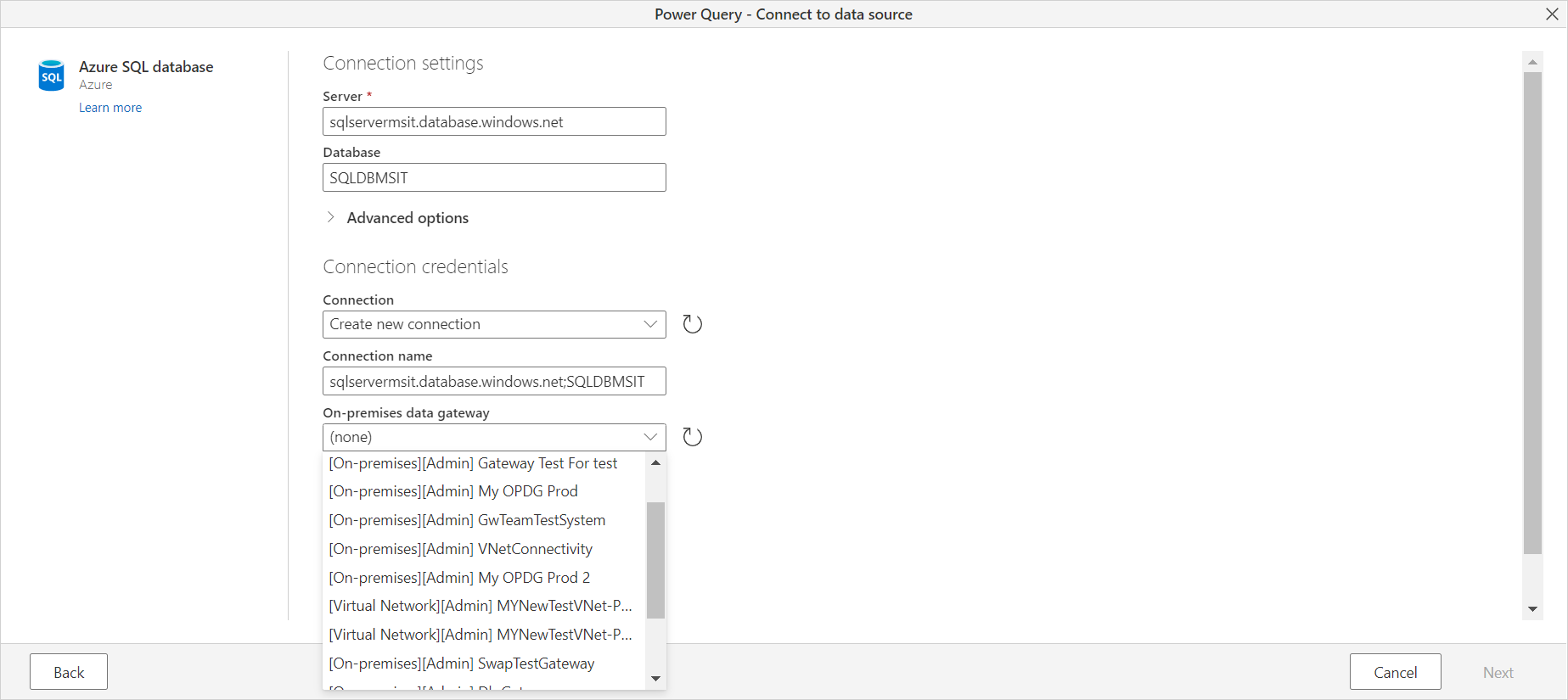Click main panel scroll up arrow

pyautogui.click(x=1532, y=62)
